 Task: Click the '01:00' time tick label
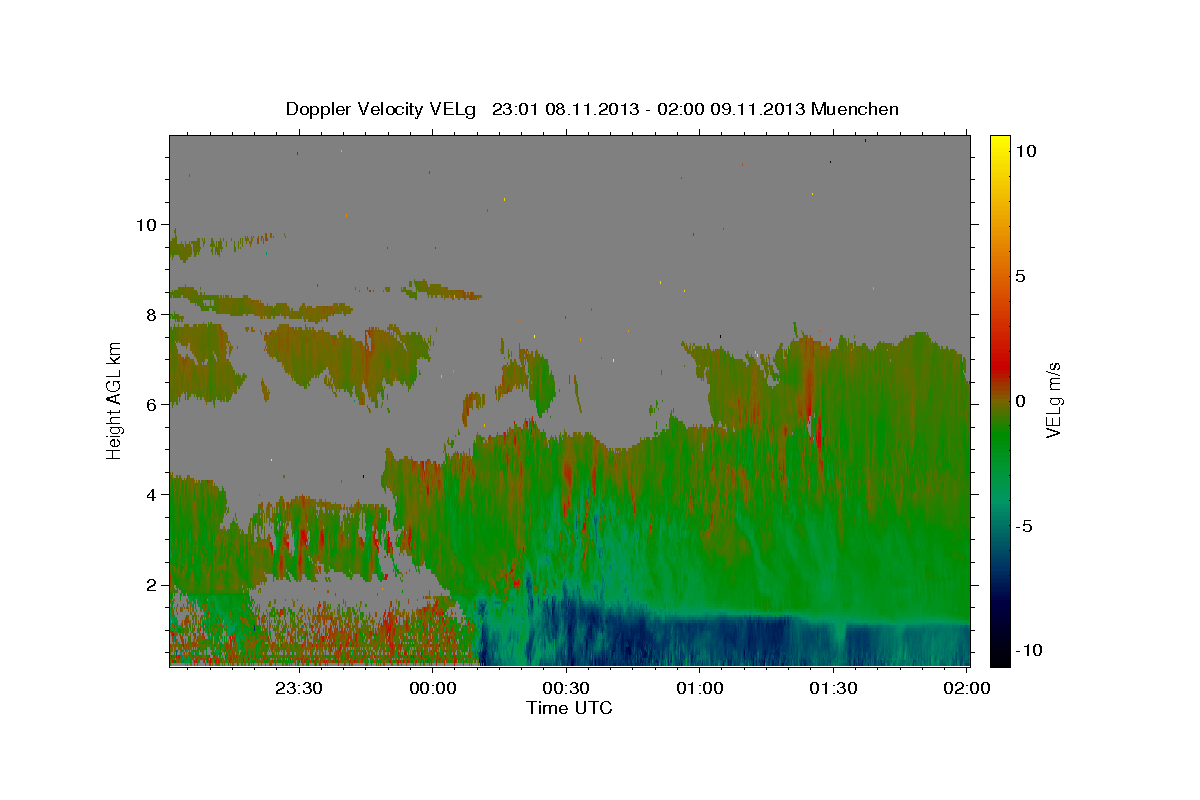pos(700,688)
